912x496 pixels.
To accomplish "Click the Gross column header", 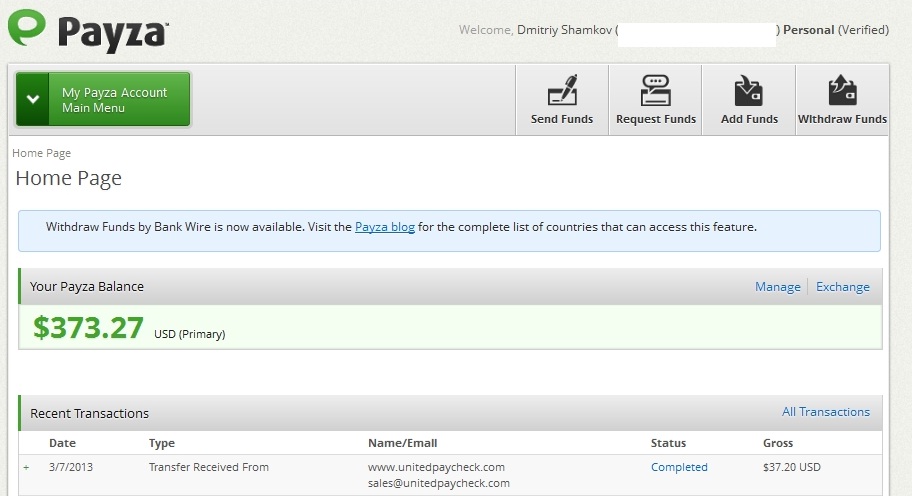I will [777, 443].
